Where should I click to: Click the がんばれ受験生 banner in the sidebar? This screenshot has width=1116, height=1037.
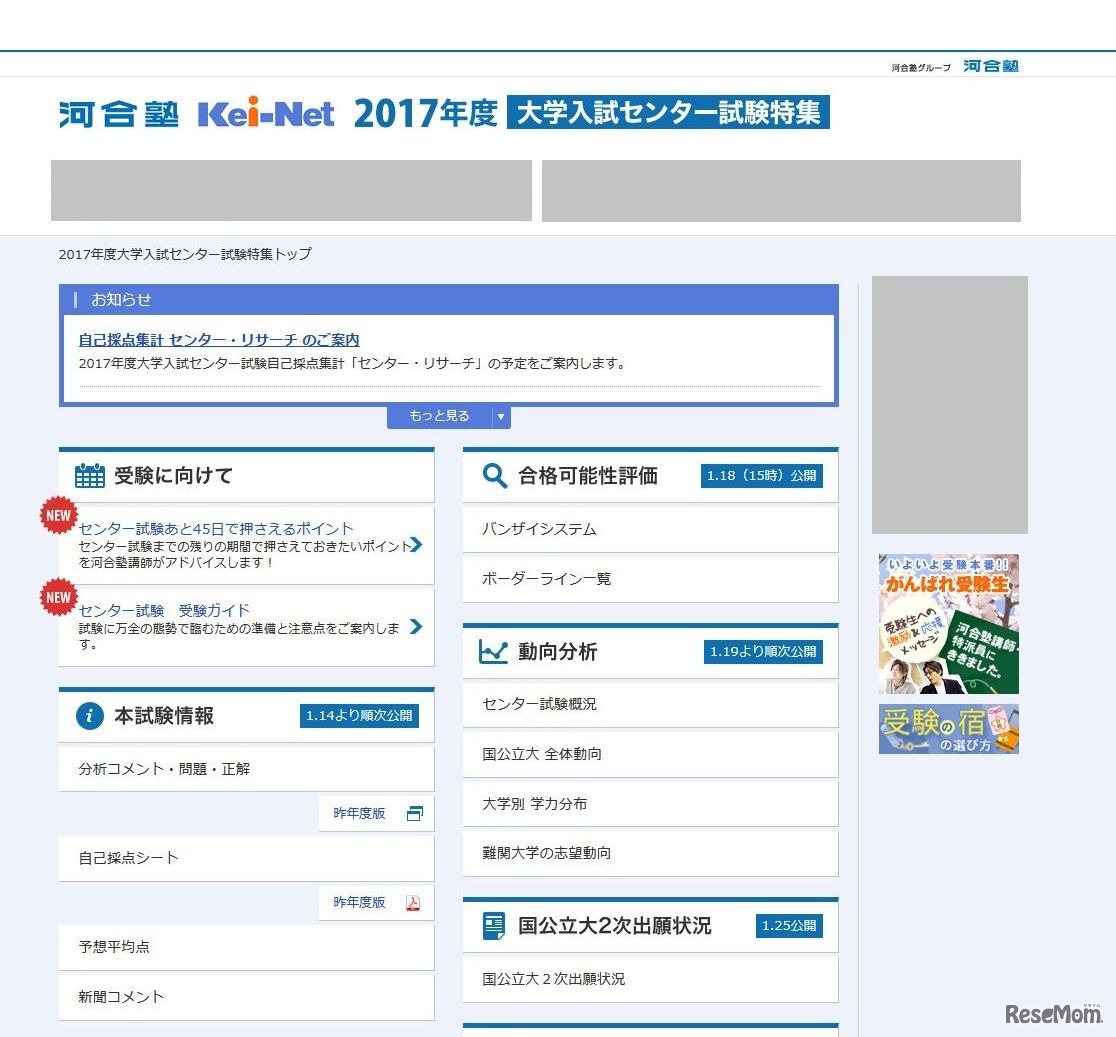(947, 623)
